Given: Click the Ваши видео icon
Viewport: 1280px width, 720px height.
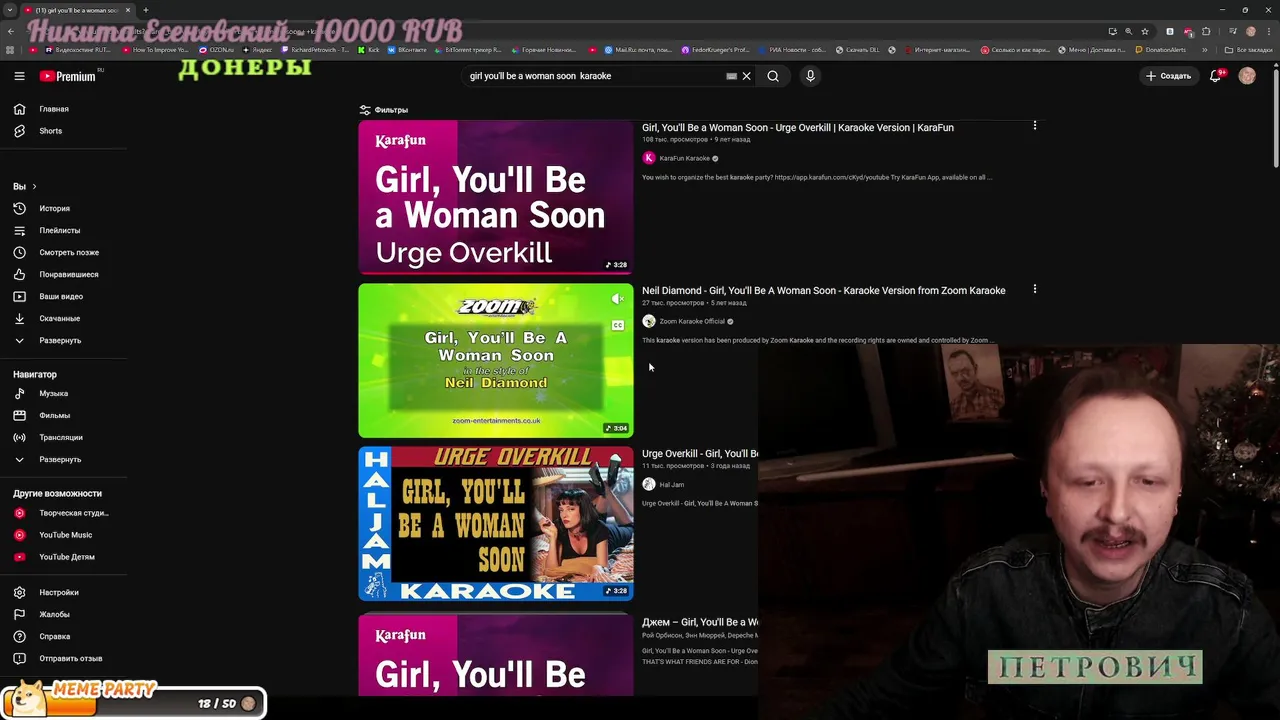Looking at the screenshot, I should 19,297.
